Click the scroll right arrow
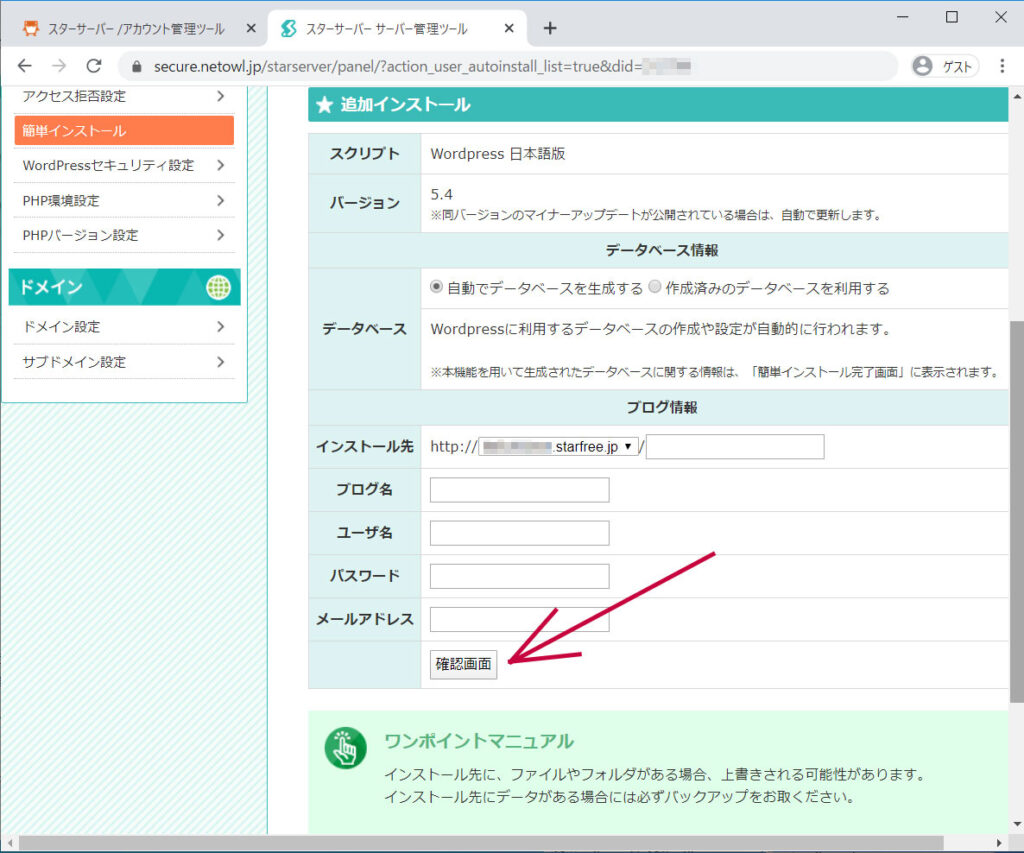Screen dimensions: 1024x853 click(999, 843)
